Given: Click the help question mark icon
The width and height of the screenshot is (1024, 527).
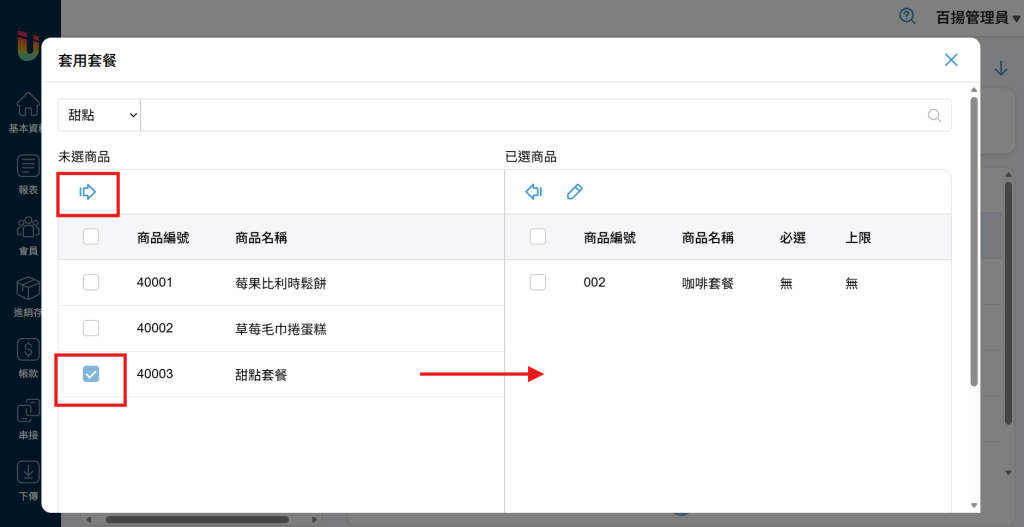Looking at the screenshot, I should [x=907, y=16].
